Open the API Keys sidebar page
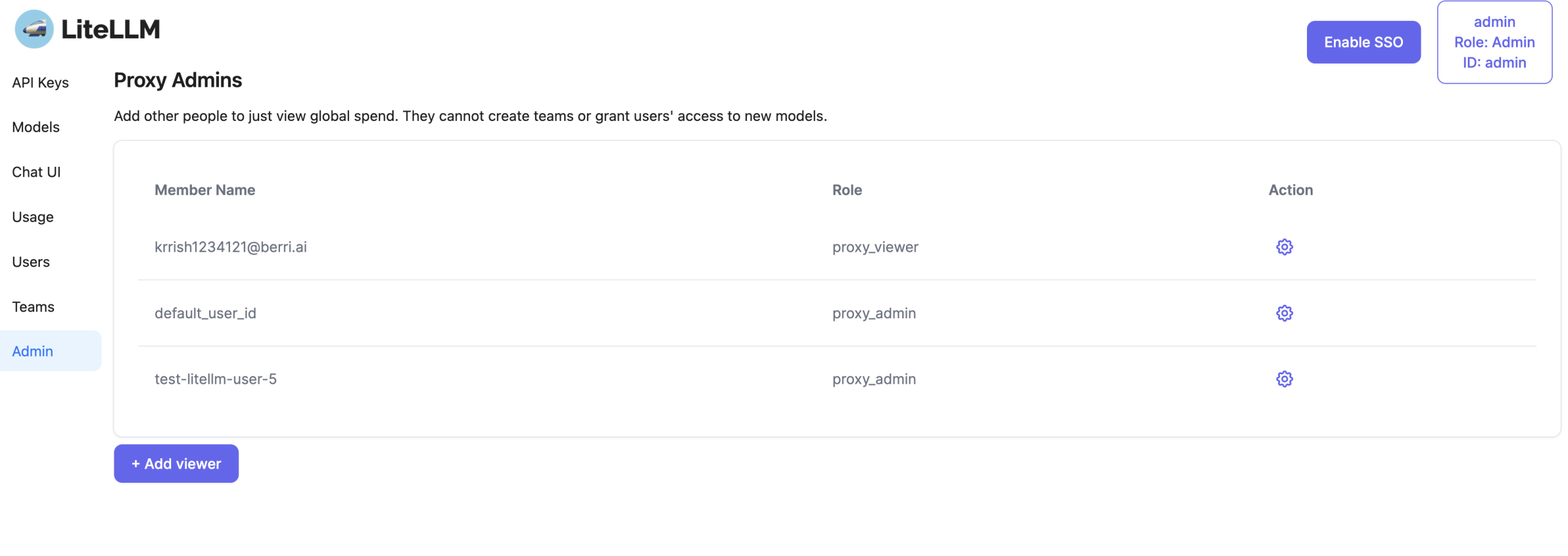 pyautogui.click(x=40, y=82)
